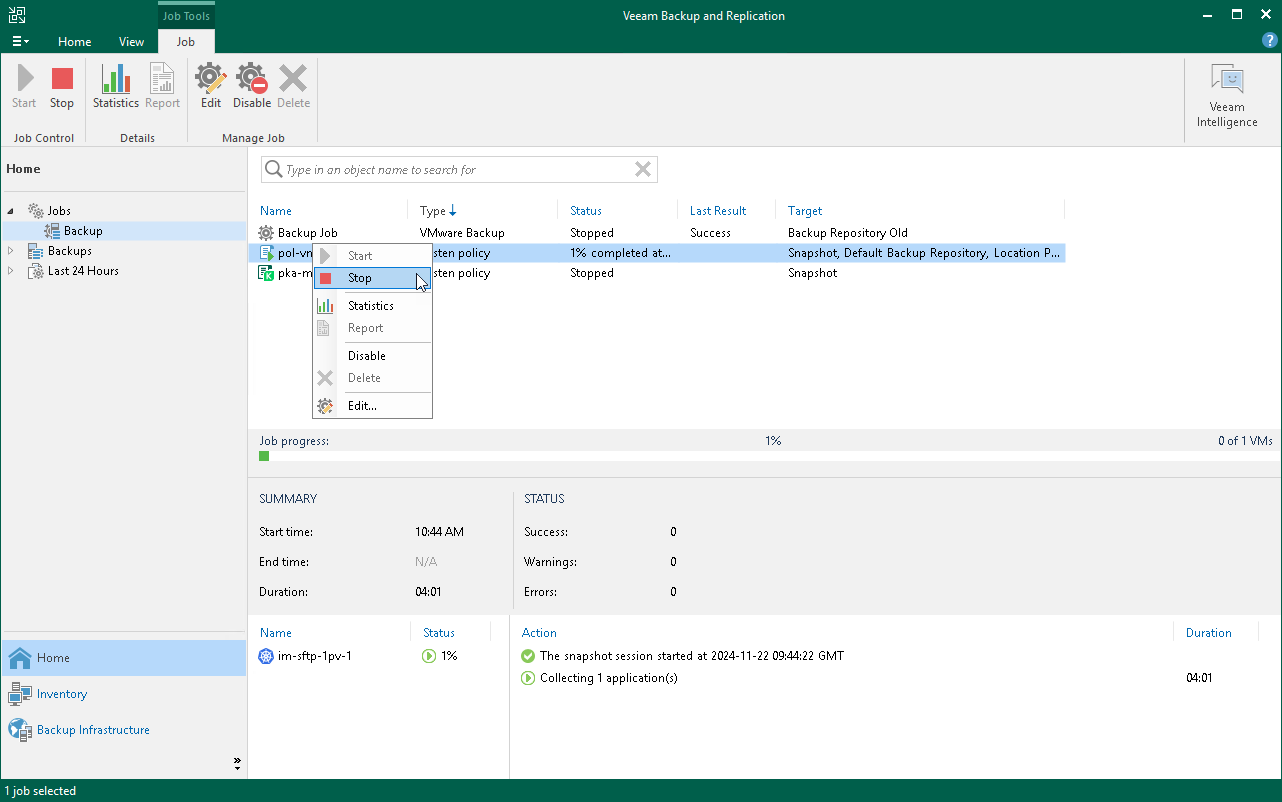Screen dimensions: 1282x802
Task: Open Veeam Intelligence
Action: tap(1227, 96)
